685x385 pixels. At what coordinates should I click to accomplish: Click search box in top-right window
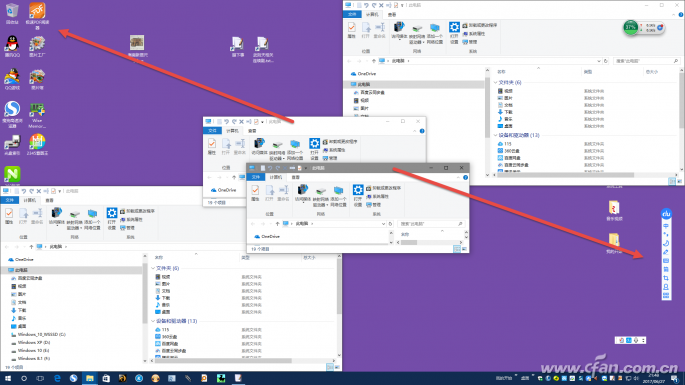(x=646, y=61)
